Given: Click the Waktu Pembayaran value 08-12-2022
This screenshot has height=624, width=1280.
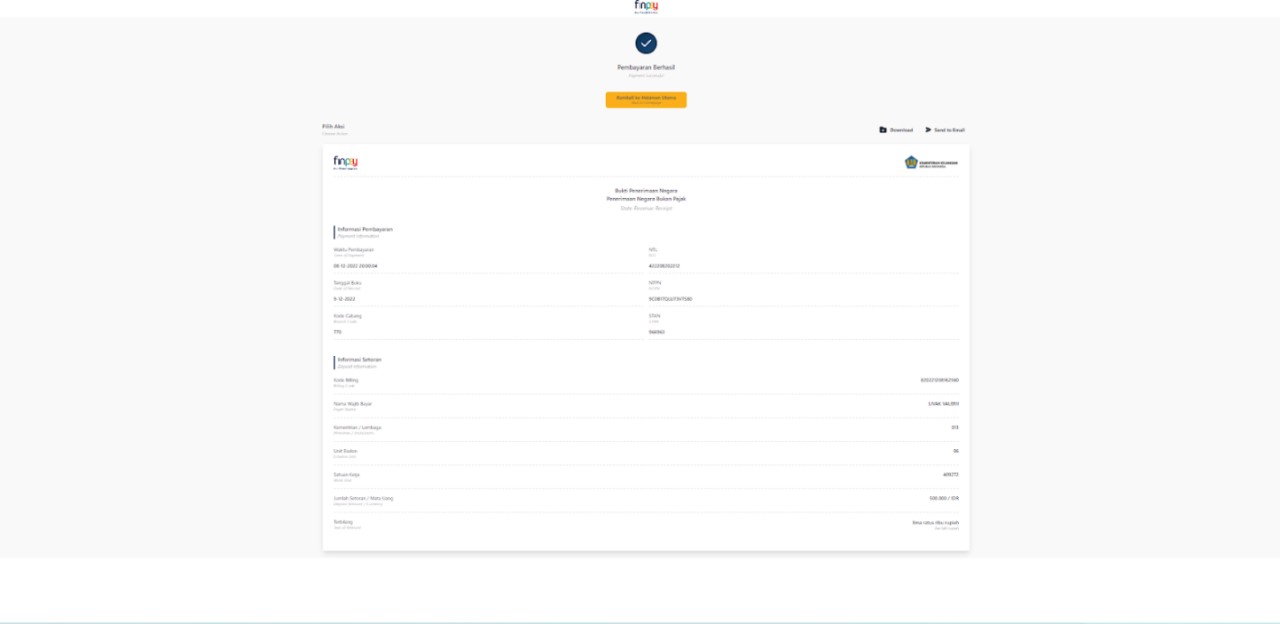Looking at the screenshot, I should [355, 266].
